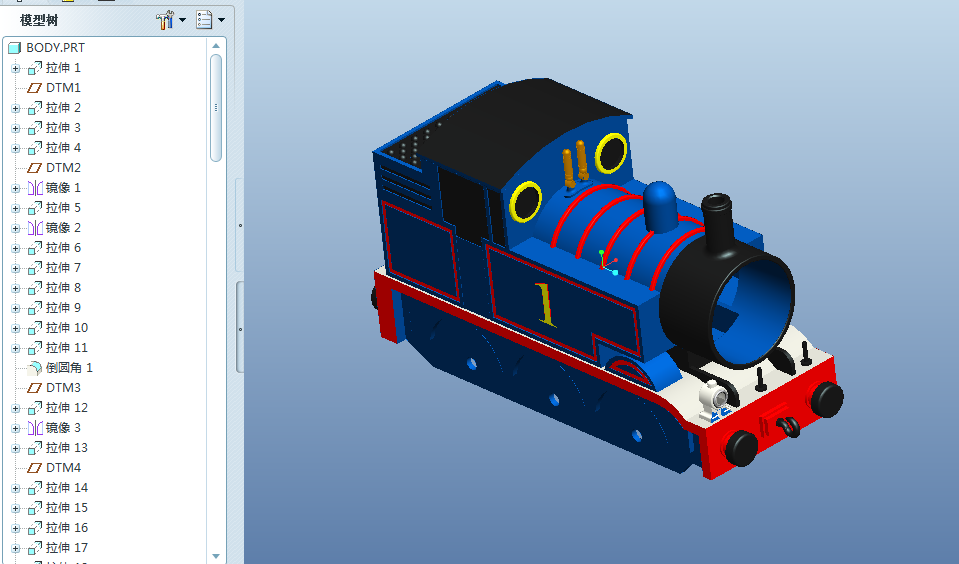Click the extrude icon of 拉伸 11
Image resolution: width=959 pixels, height=564 pixels.
click(35, 348)
